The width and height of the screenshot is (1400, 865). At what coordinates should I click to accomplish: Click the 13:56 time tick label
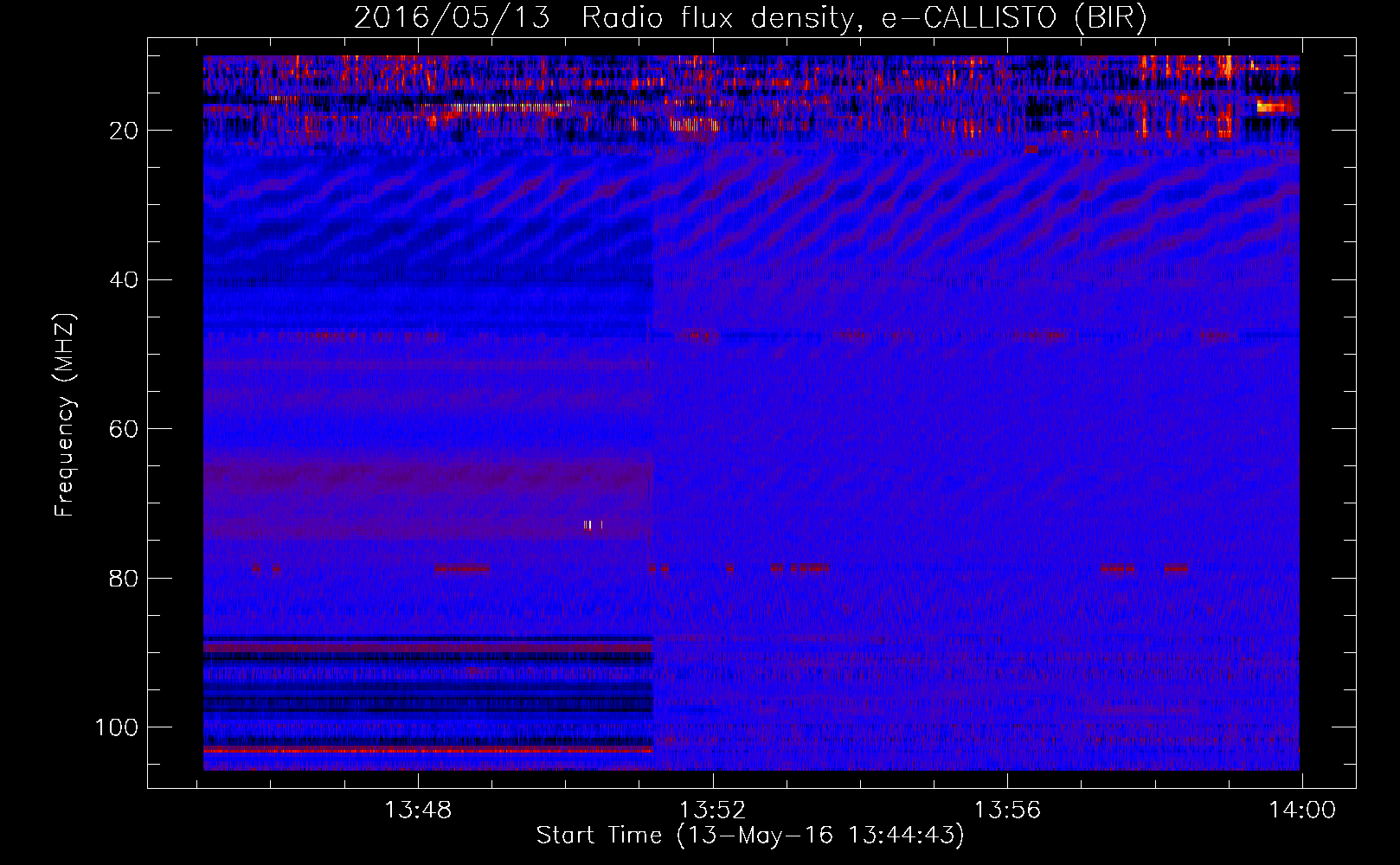tap(1008, 811)
